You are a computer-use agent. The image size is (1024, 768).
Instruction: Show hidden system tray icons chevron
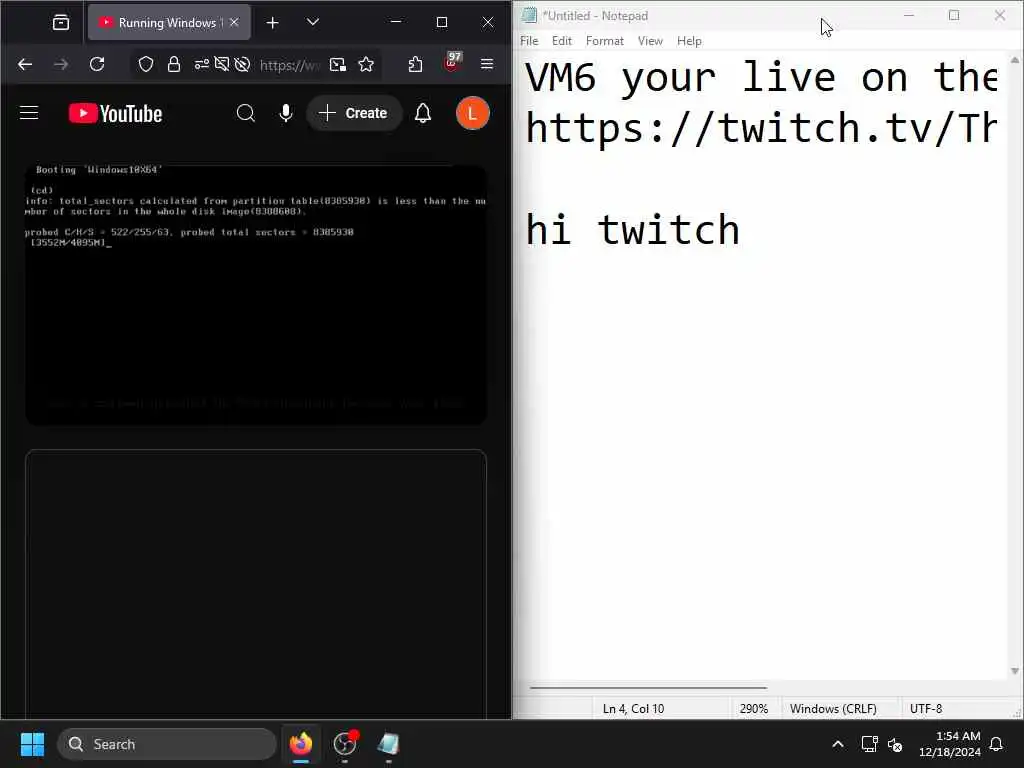coord(838,744)
